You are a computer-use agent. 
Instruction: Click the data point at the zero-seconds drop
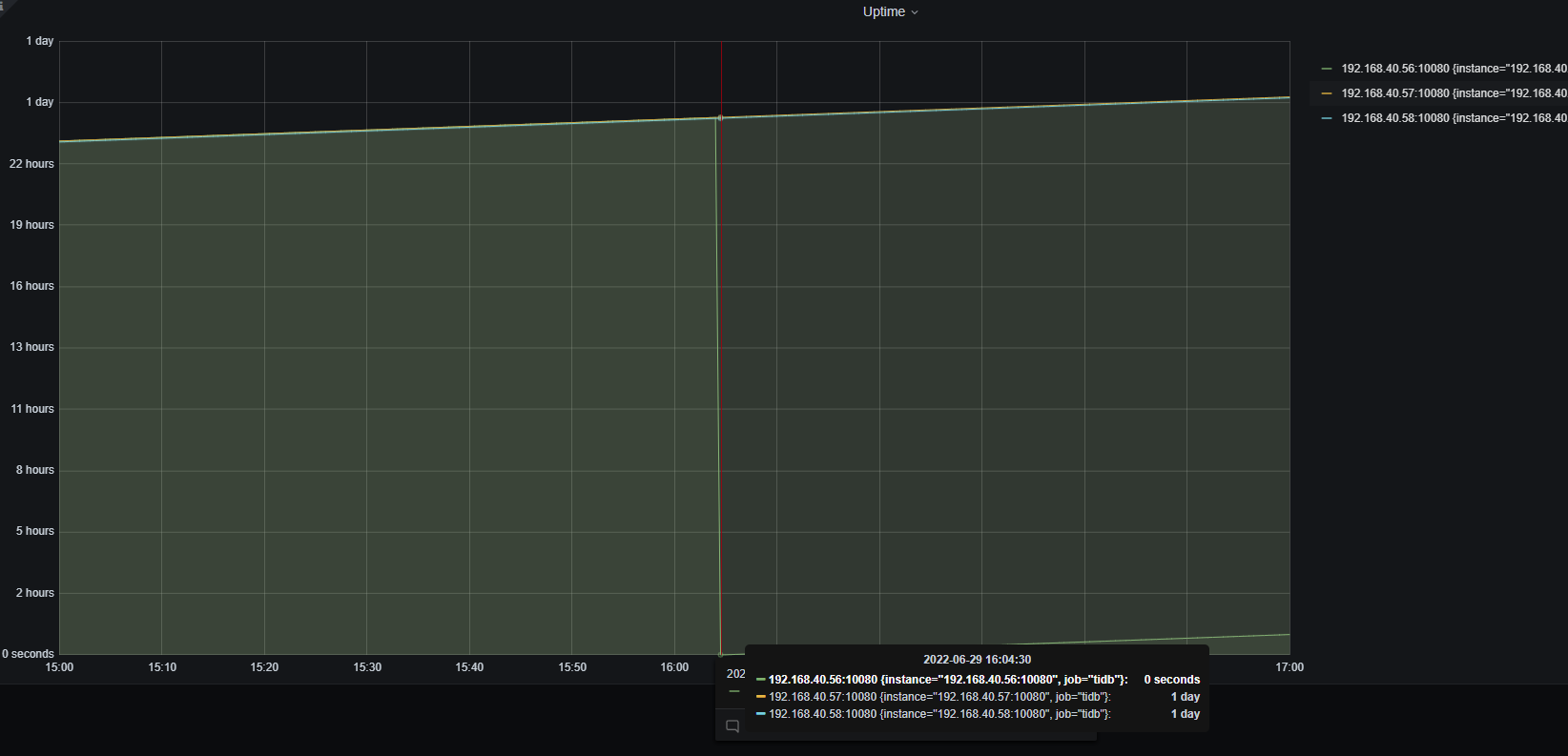point(721,654)
